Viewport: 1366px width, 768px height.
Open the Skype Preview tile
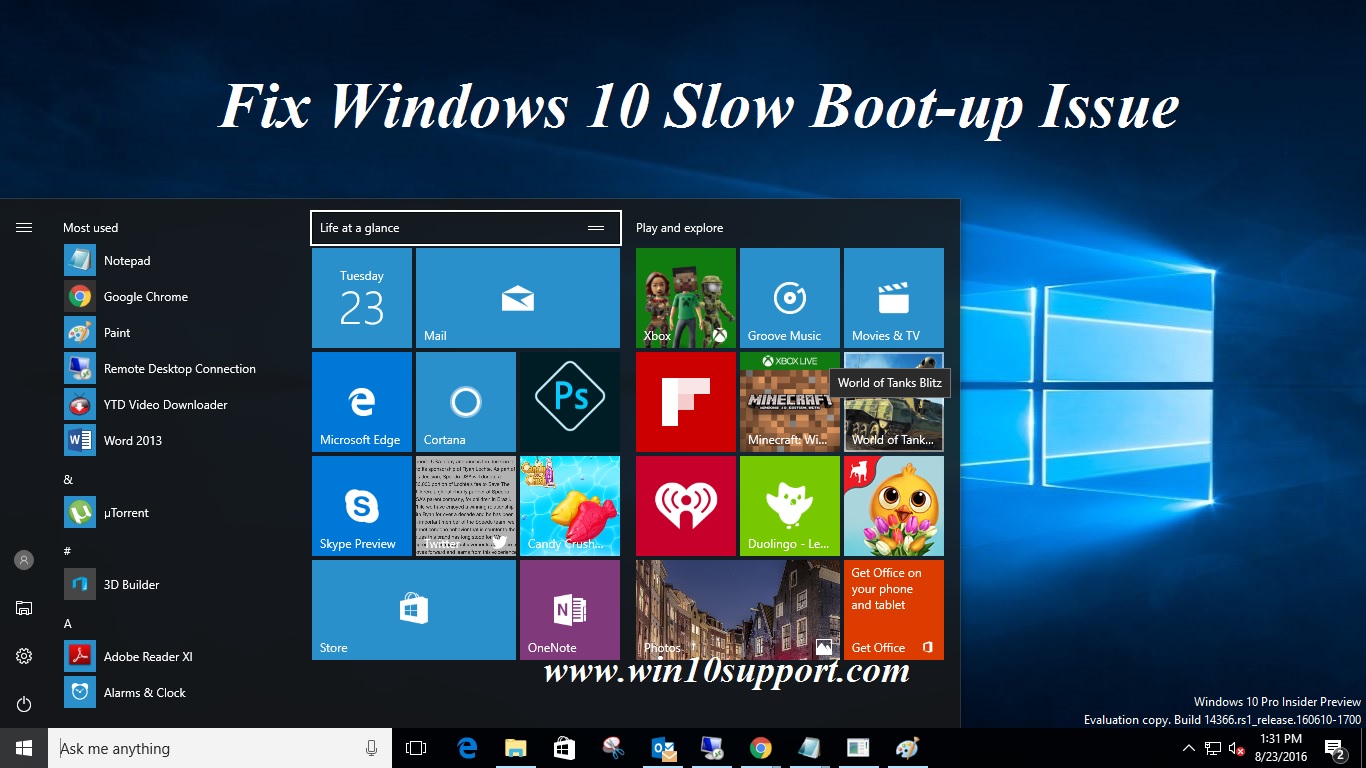pos(362,506)
